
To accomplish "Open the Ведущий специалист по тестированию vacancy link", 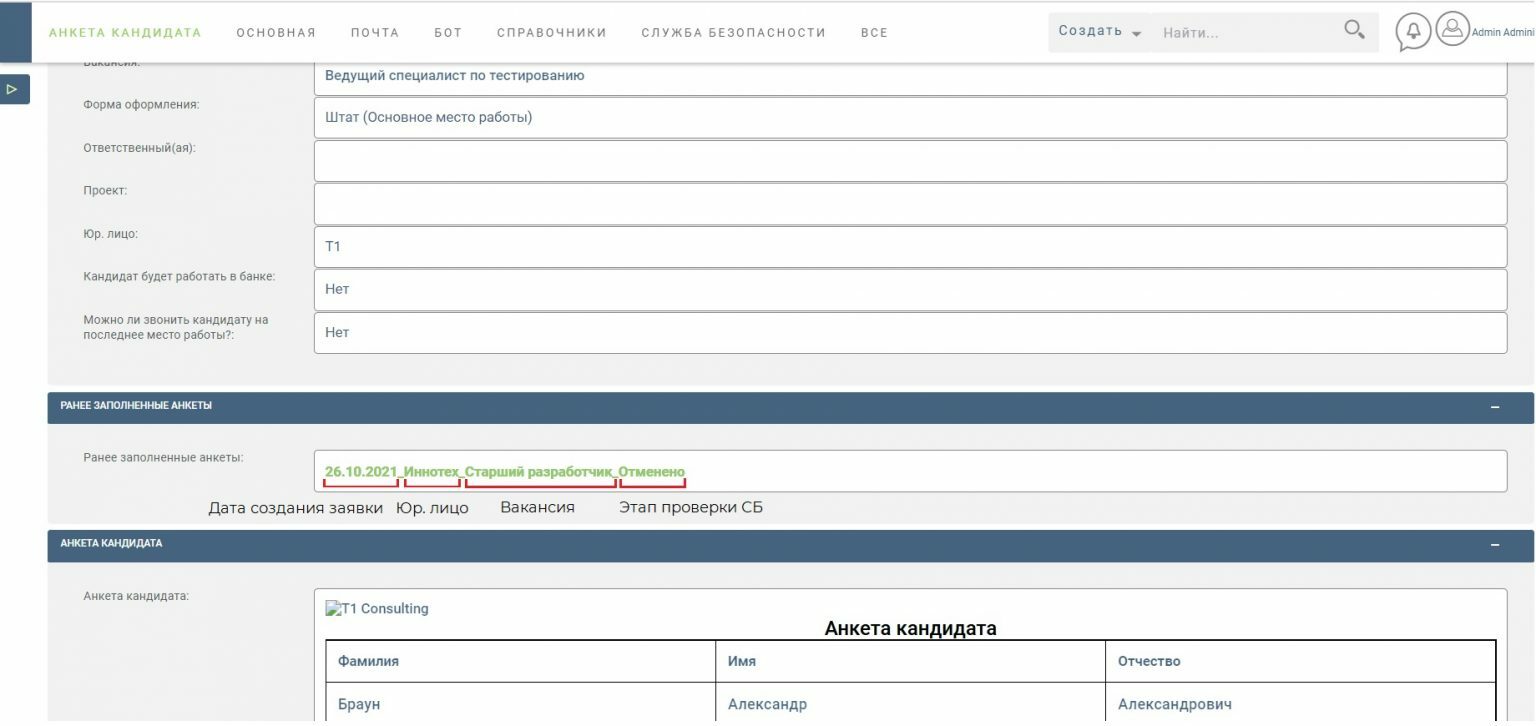I will [x=455, y=75].
